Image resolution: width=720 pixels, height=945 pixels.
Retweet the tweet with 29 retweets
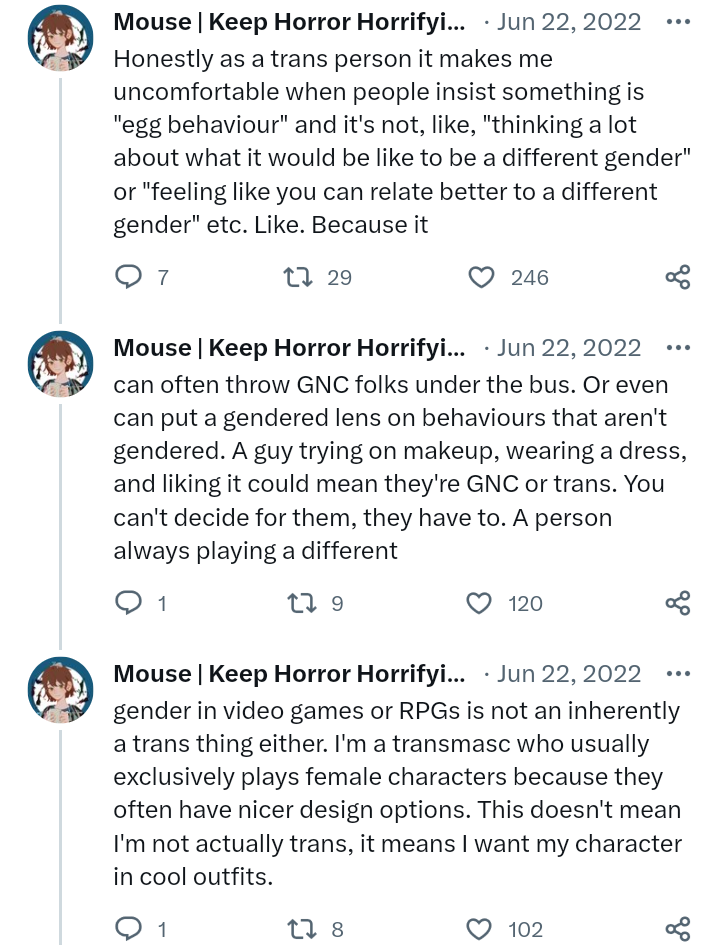[299, 277]
